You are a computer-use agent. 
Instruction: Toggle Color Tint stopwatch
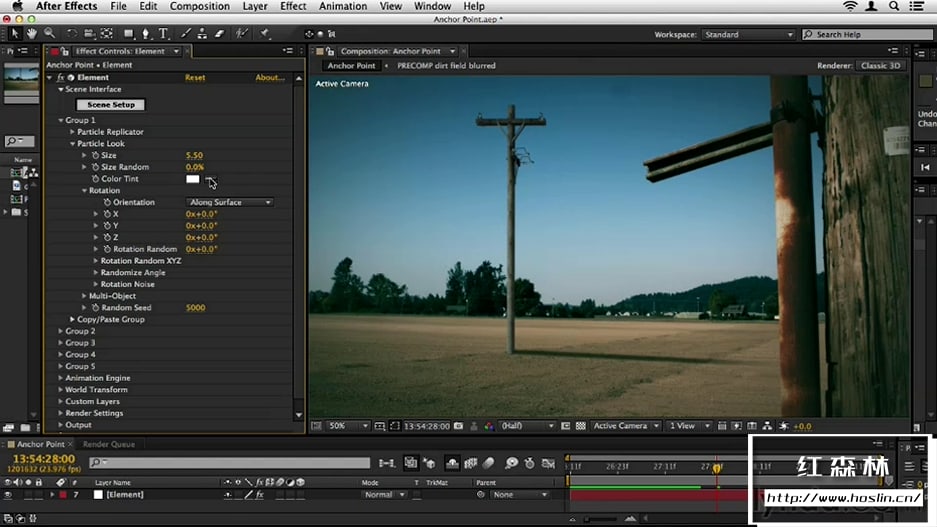click(x=95, y=179)
